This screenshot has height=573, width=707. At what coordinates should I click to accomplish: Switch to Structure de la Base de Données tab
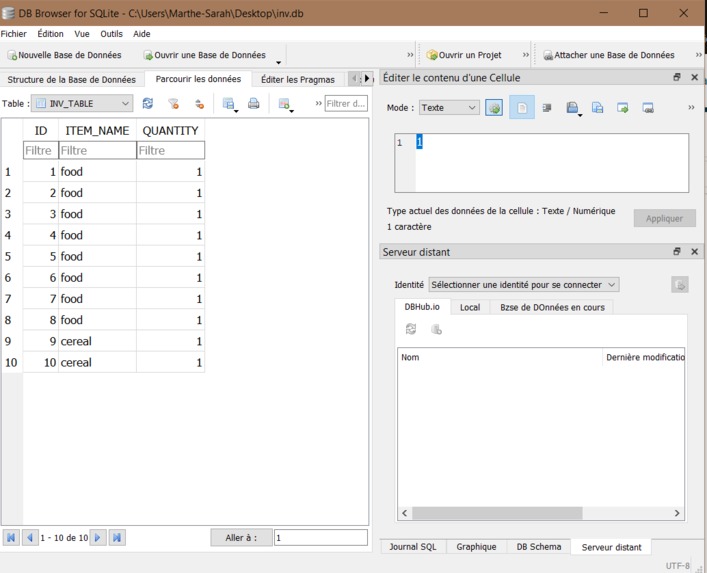[x=72, y=79]
